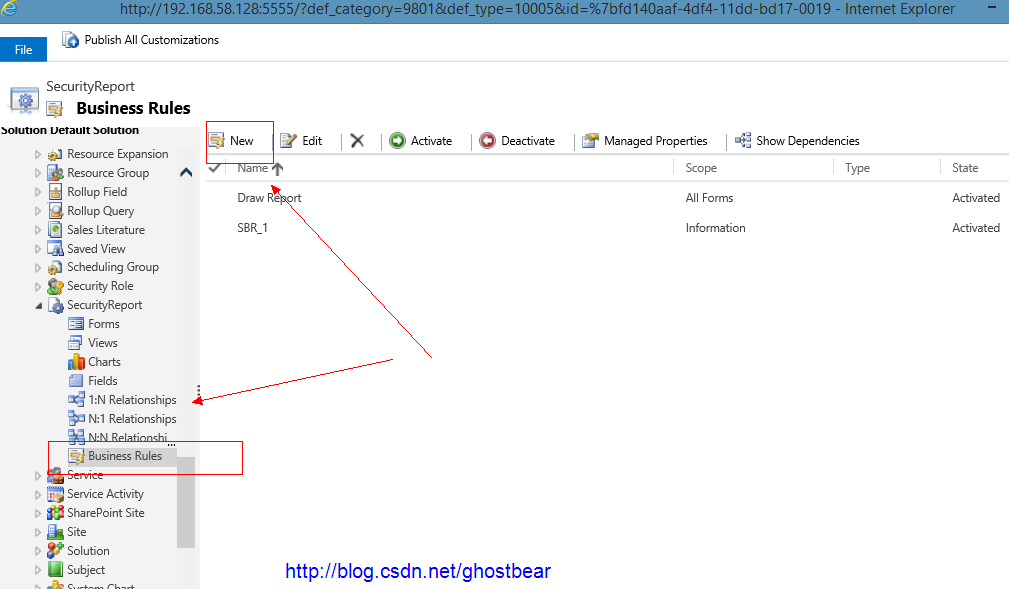Sort grid by the Name column header
Image resolution: width=1009 pixels, height=589 pixels.
click(x=252, y=168)
